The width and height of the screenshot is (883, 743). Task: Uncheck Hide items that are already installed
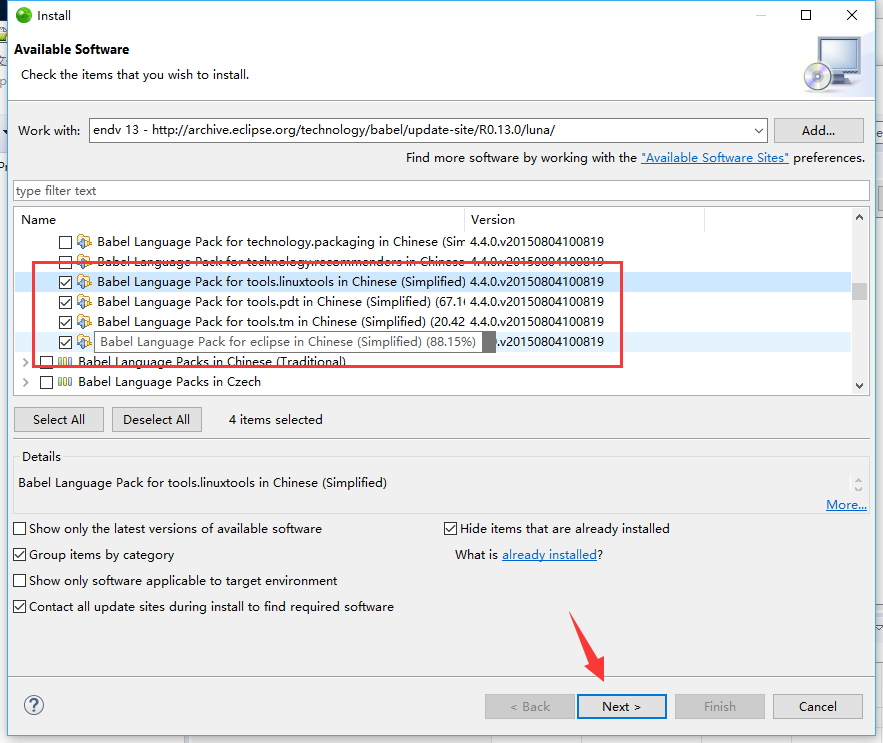451,528
